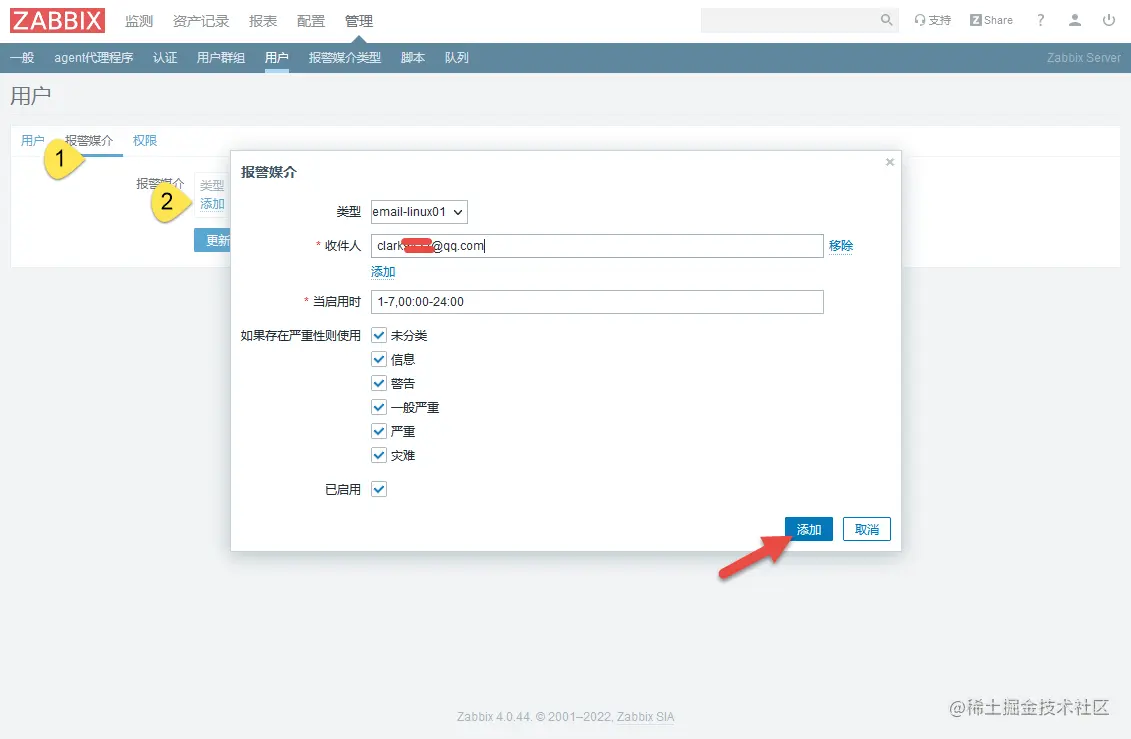Screen dimensions: 1131x739
Task: Toggle the 已启用 checkbox
Action: pos(378,489)
